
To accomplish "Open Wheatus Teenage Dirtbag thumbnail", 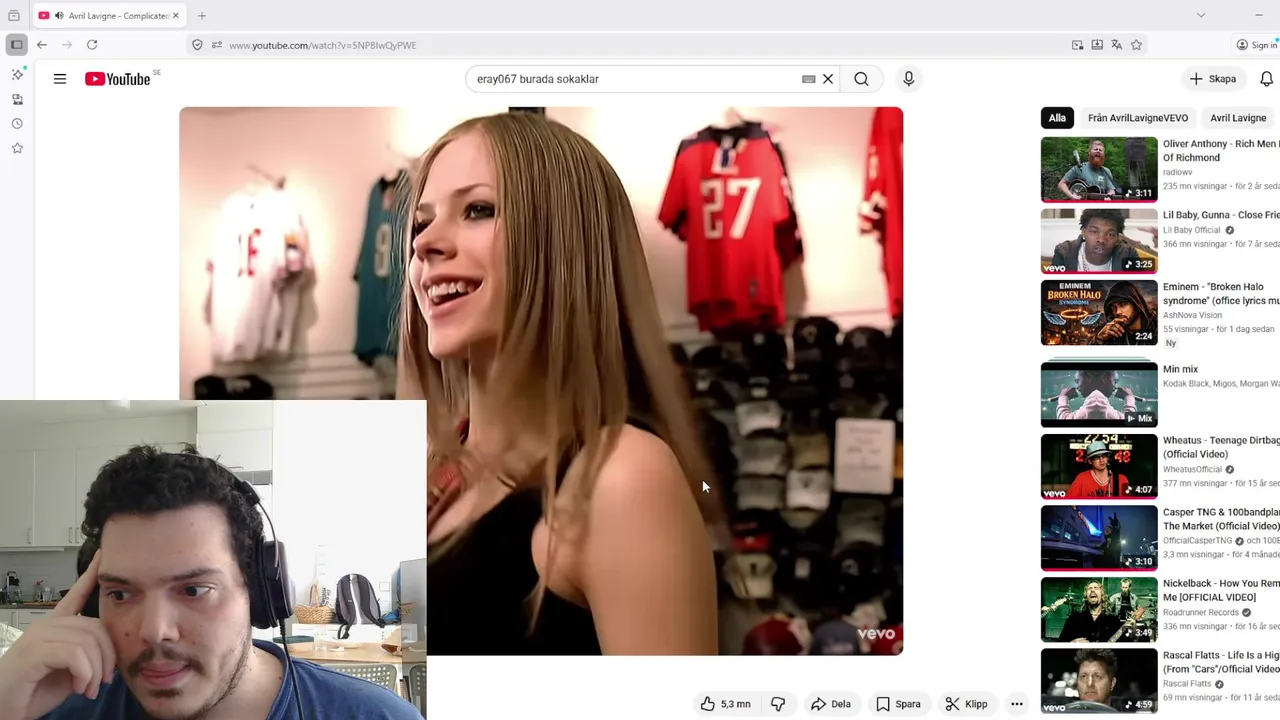I will coord(1099,466).
